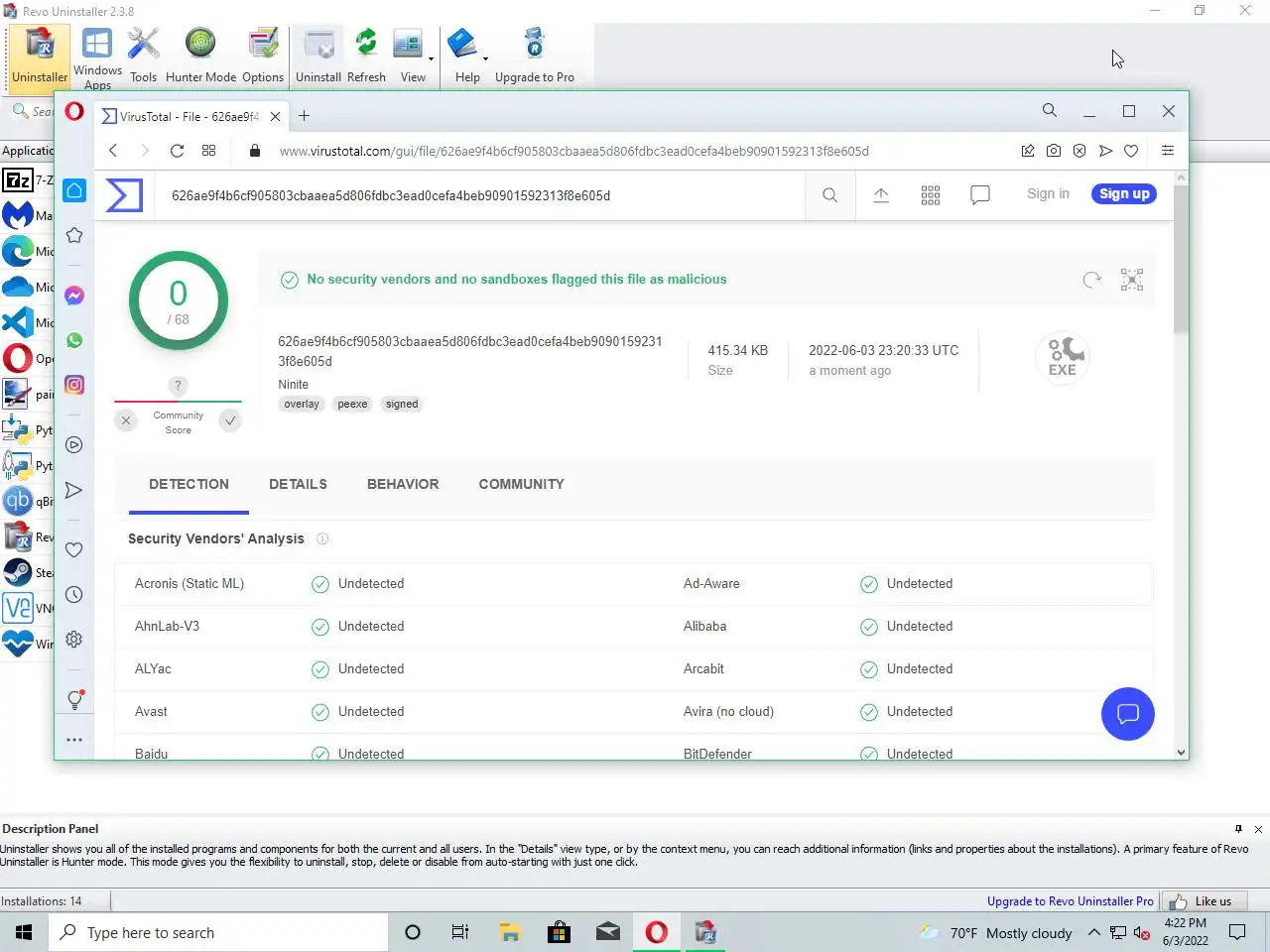Open Opera tab search magnifier
This screenshot has height=952, width=1270.
click(x=1049, y=111)
